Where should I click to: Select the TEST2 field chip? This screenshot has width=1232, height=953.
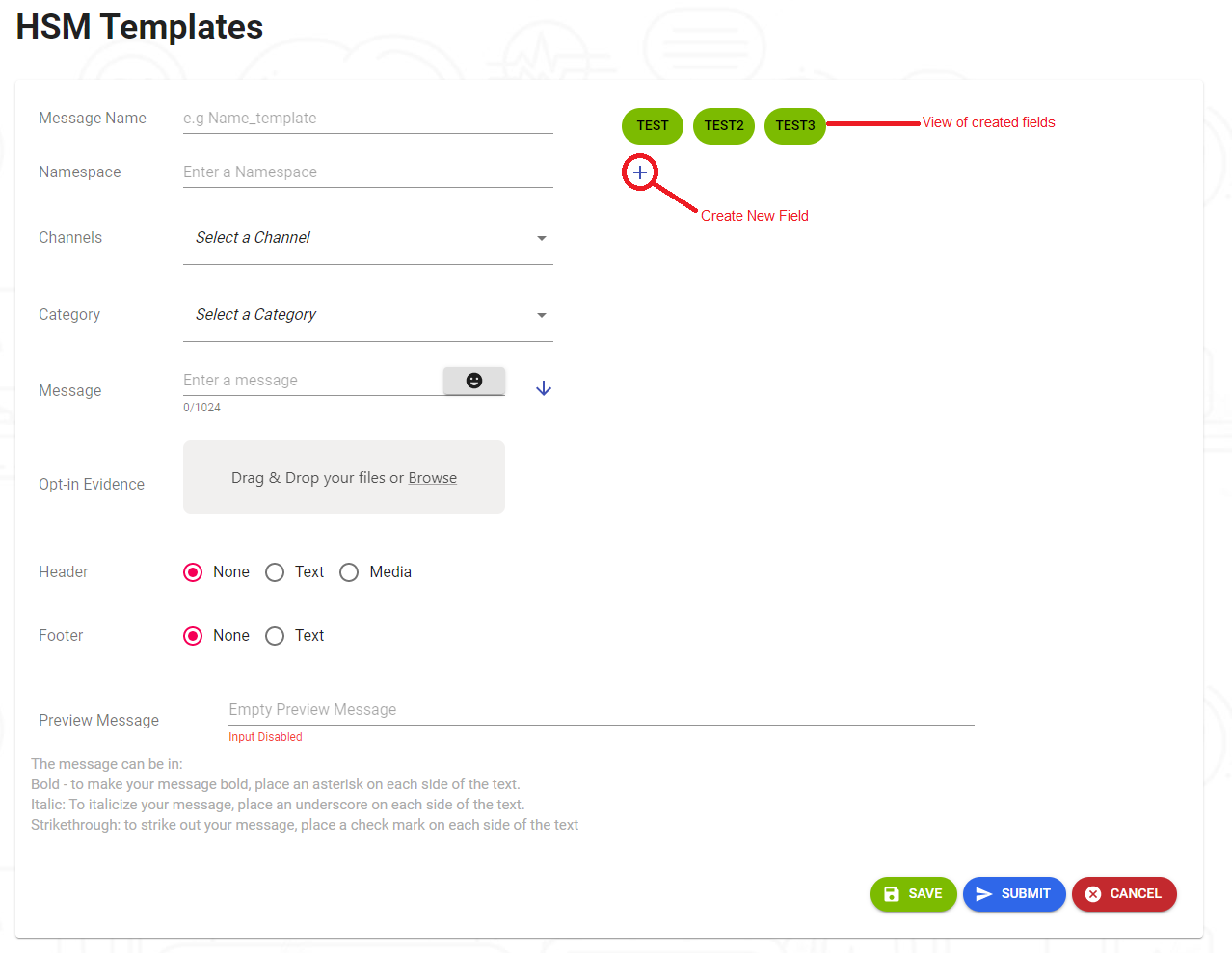[x=724, y=126]
